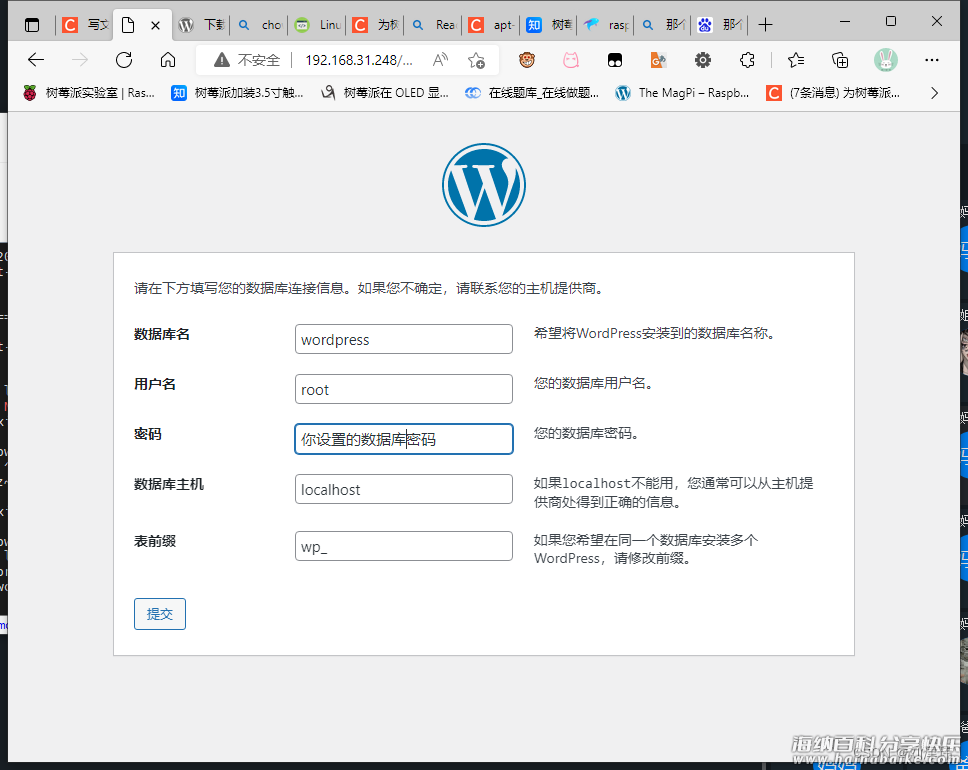The image size is (968, 770).
Task: Open the gear extension icon
Action: [703, 60]
